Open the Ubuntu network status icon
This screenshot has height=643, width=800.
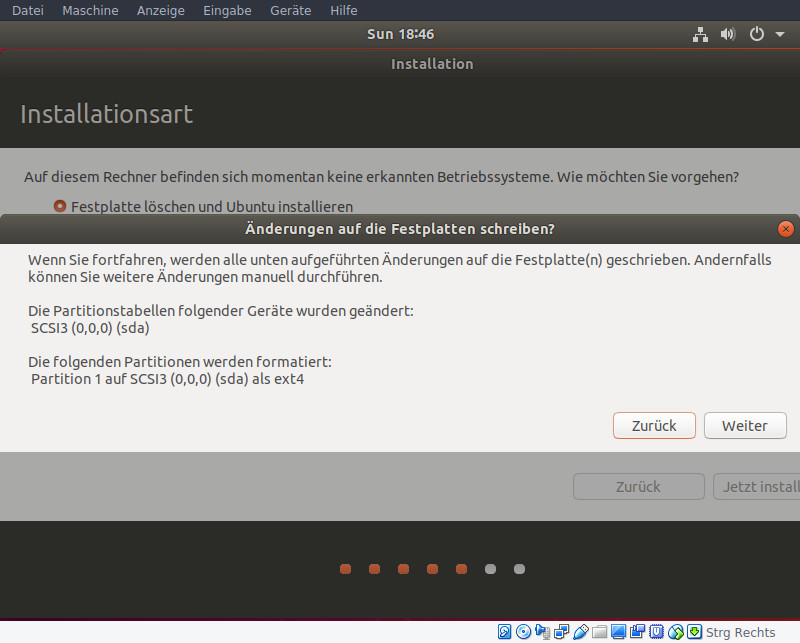point(700,34)
